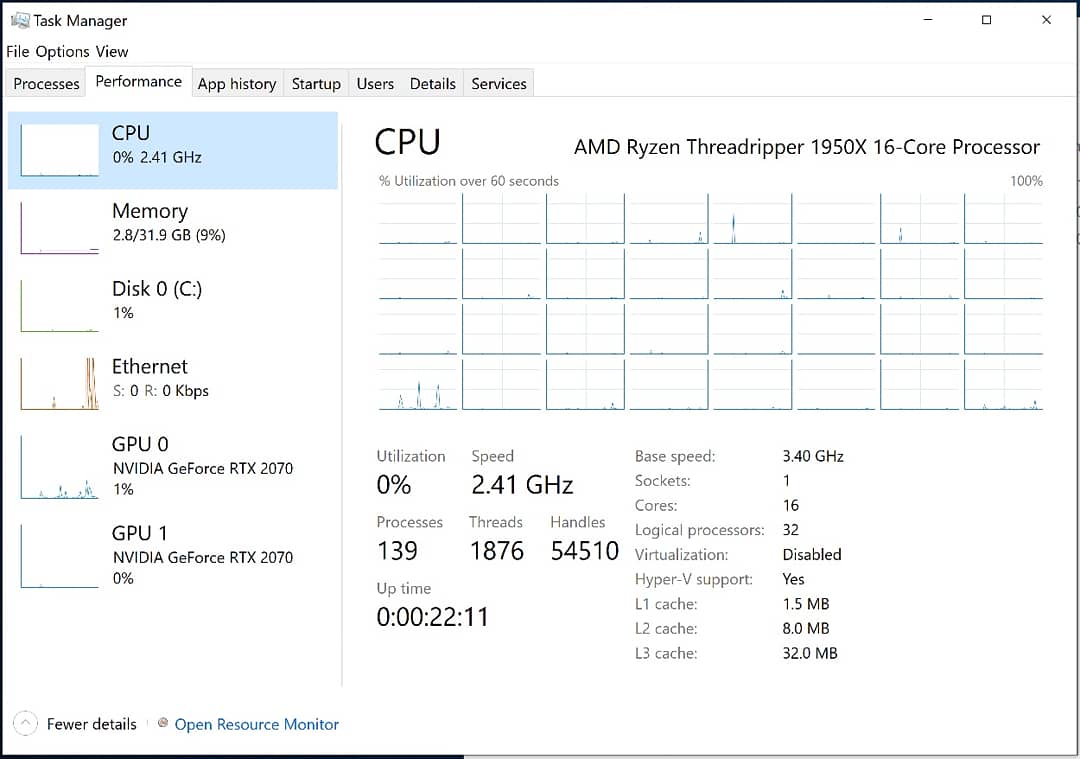Select the Memory mini graph thumbnail

(60, 228)
